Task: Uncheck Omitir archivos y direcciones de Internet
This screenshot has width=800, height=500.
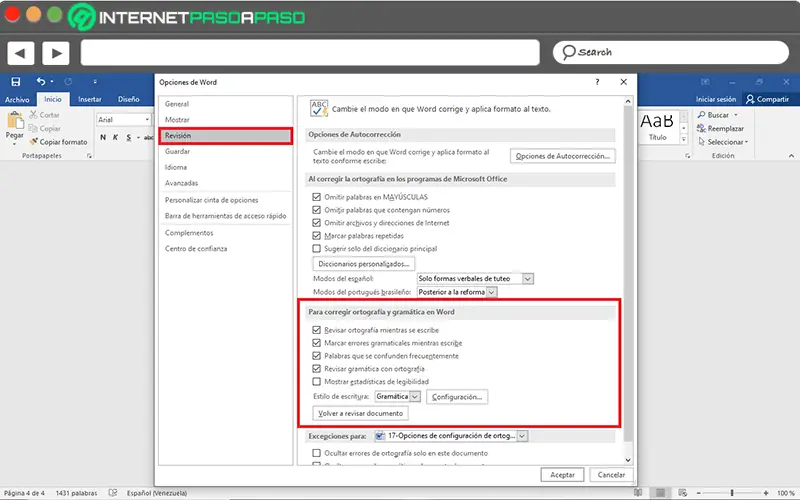Action: tap(316, 222)
